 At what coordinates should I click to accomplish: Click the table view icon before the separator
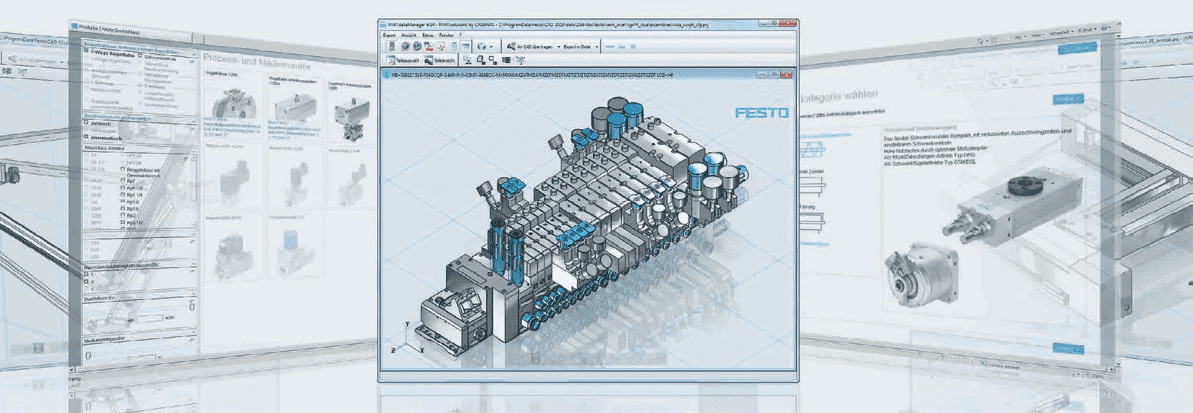pos(466,46)
